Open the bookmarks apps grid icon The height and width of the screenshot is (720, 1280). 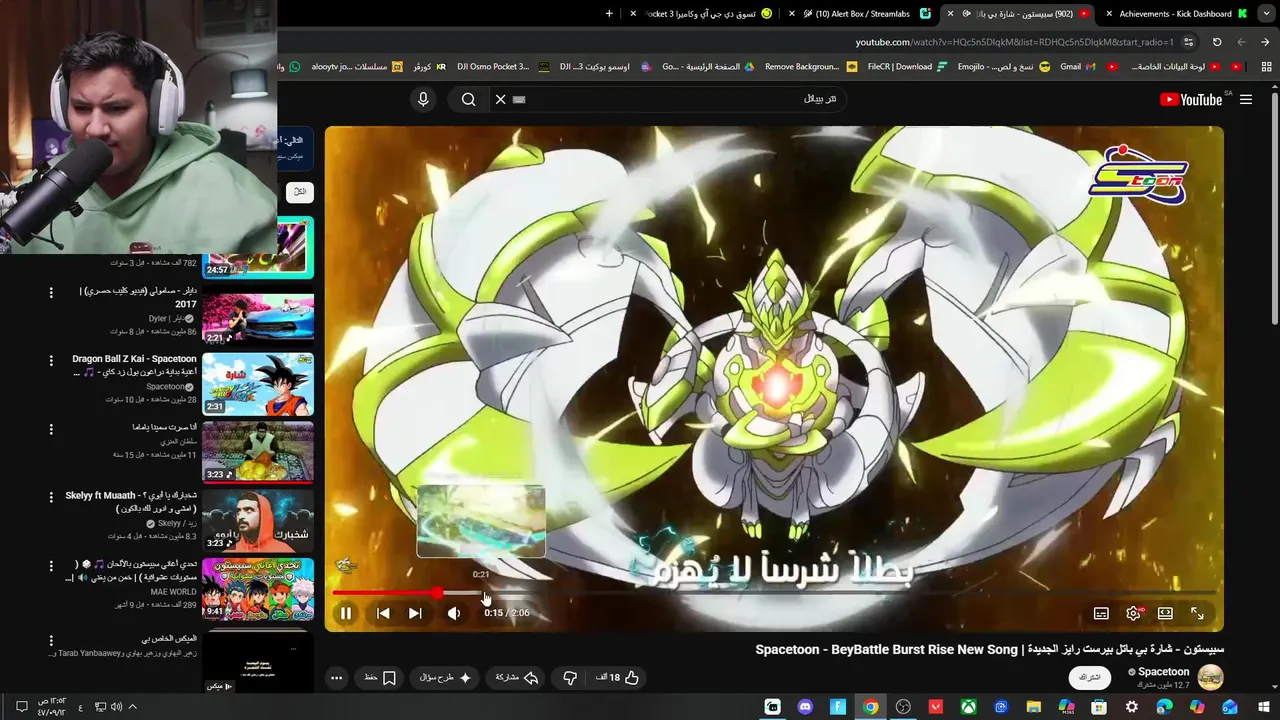point(1265,67)
